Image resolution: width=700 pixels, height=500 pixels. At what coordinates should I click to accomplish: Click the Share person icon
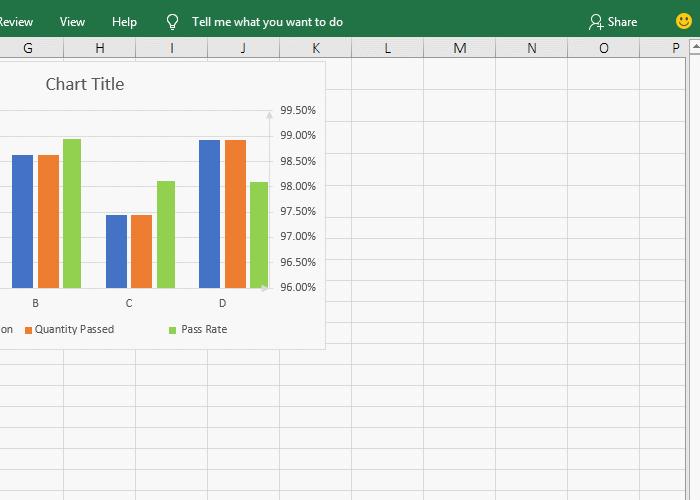click(x=596, y=21)
